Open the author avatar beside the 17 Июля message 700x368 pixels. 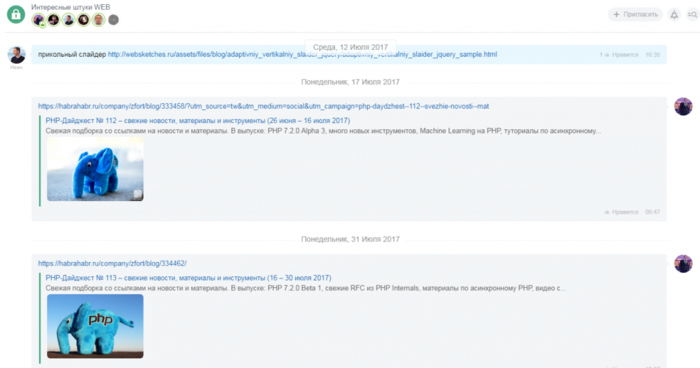683,106
